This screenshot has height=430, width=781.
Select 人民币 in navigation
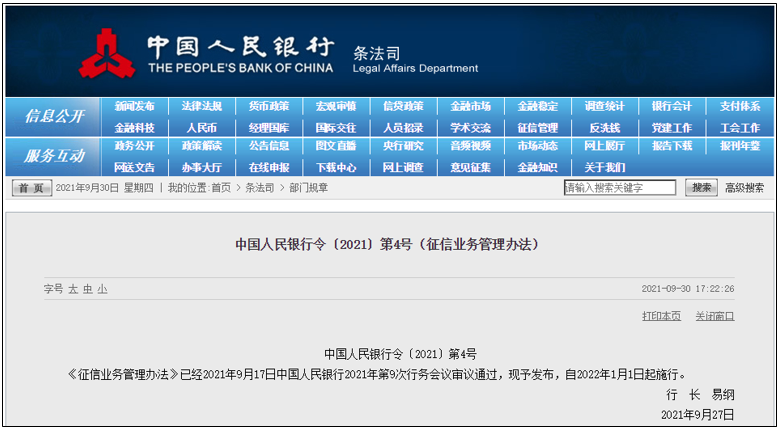tap(202, 128)
